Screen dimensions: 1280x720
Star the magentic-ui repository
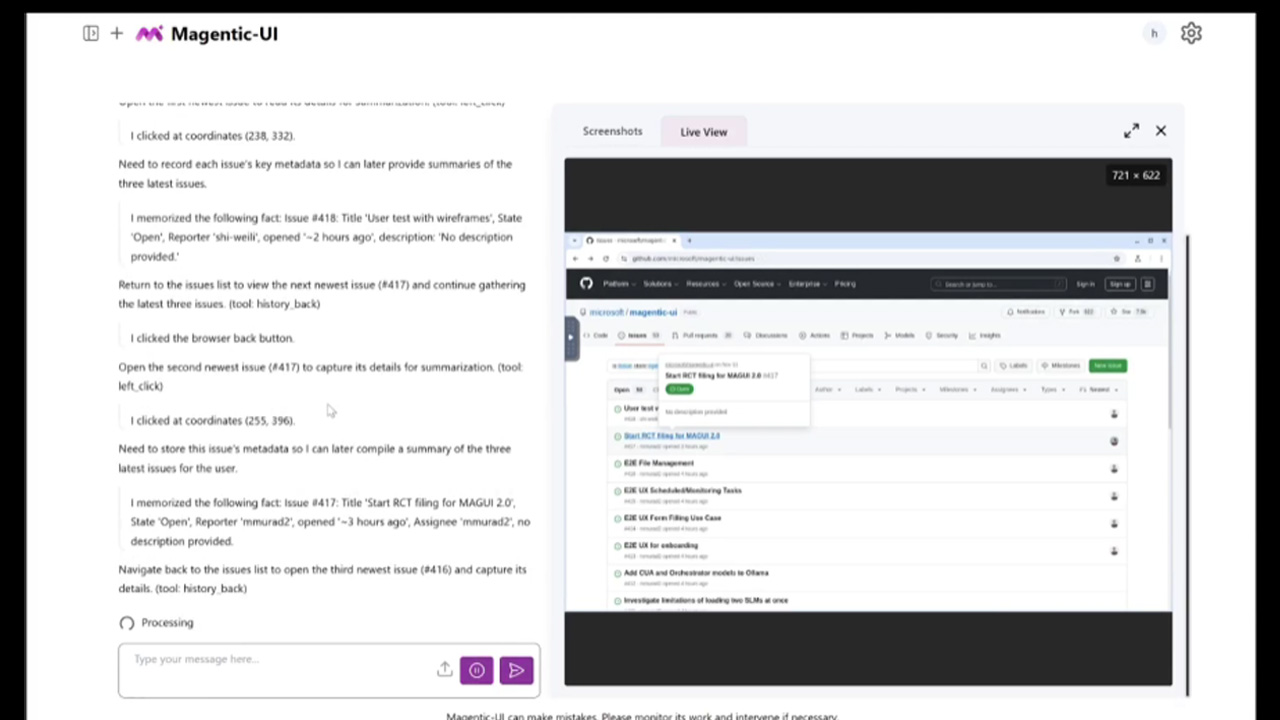tap(1129, 312)
